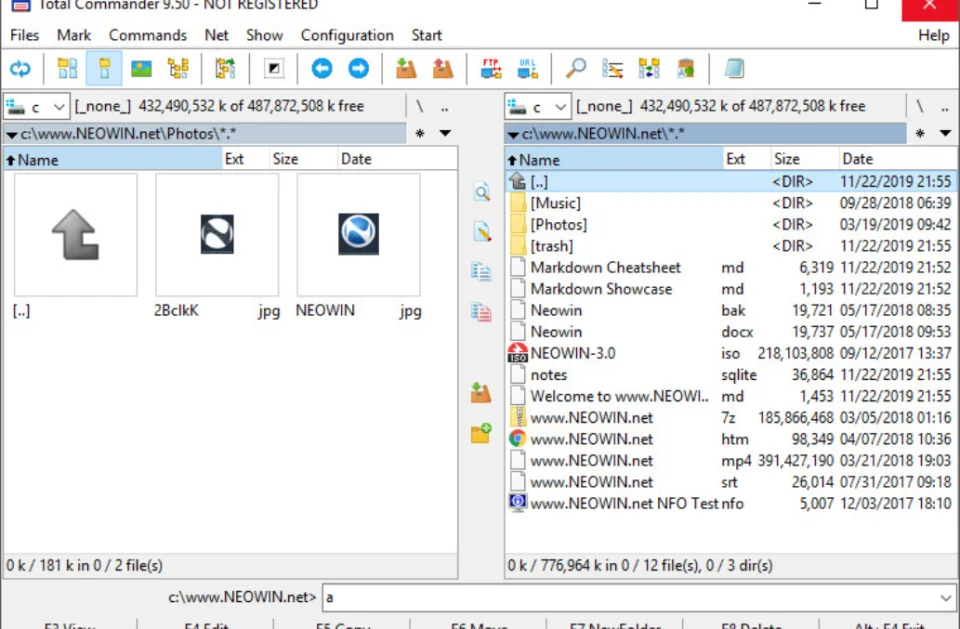The height and width of the screenshot is (629, 960).
Task: Go to root with left panel backslash button
Action: click(420, 107)
